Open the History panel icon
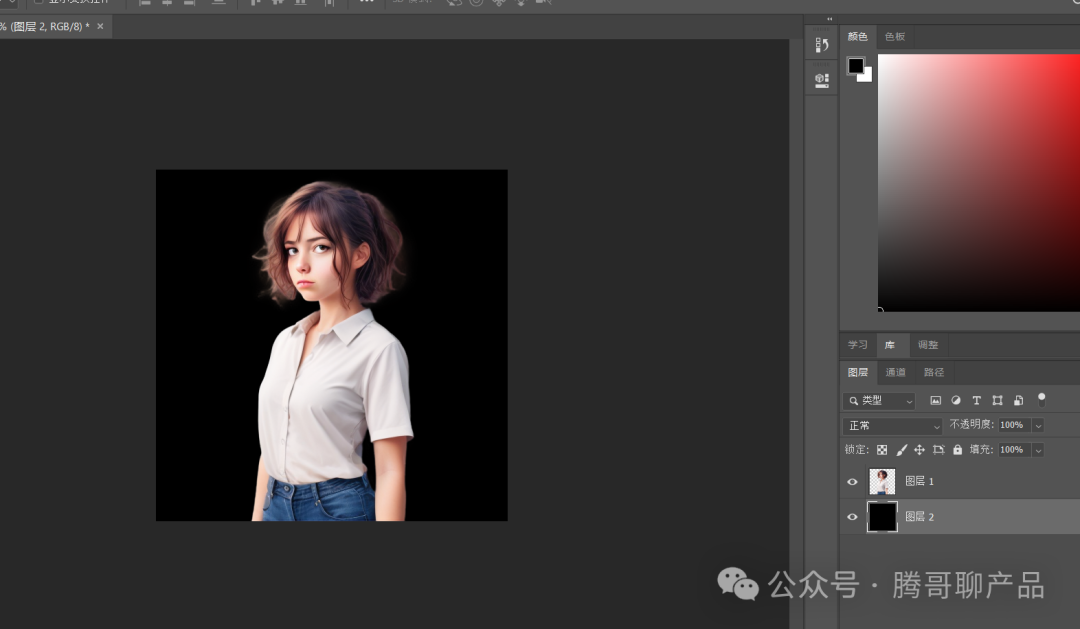This screenshot has height=629, width=1080. (x=822, y=45)
